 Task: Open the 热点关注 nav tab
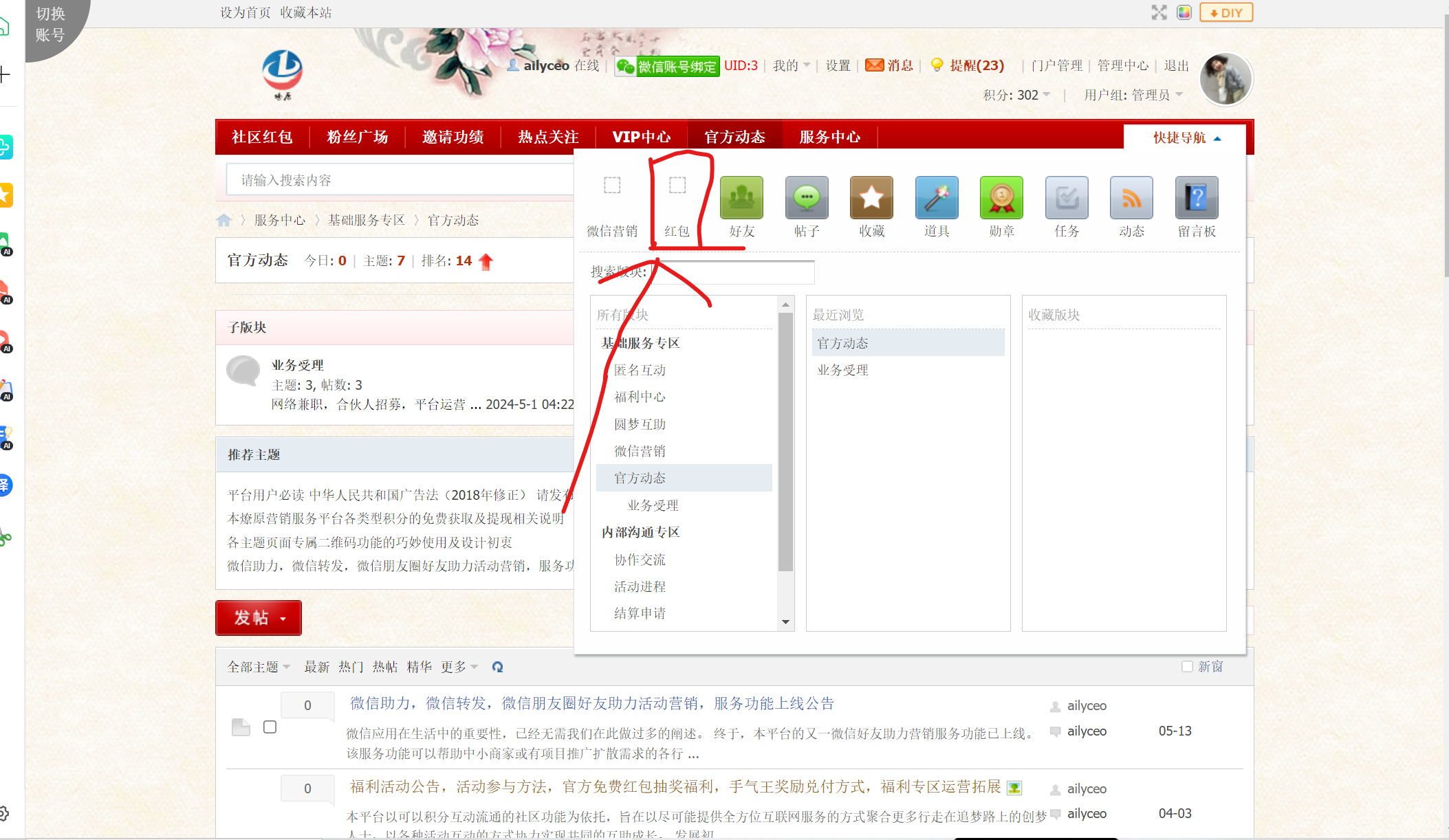click(x=548, y=137)
